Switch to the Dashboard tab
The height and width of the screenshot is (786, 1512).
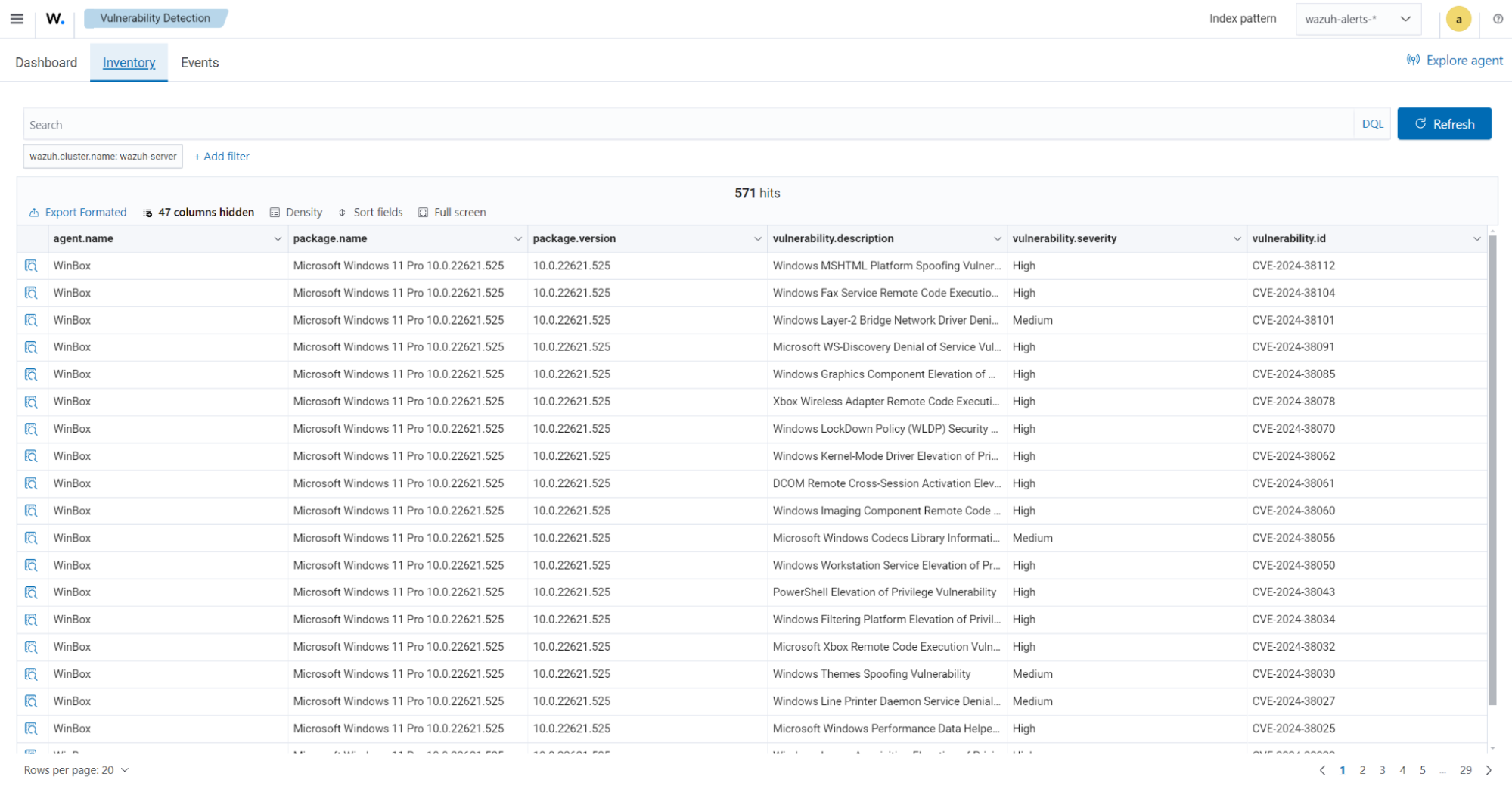[46, 62]
